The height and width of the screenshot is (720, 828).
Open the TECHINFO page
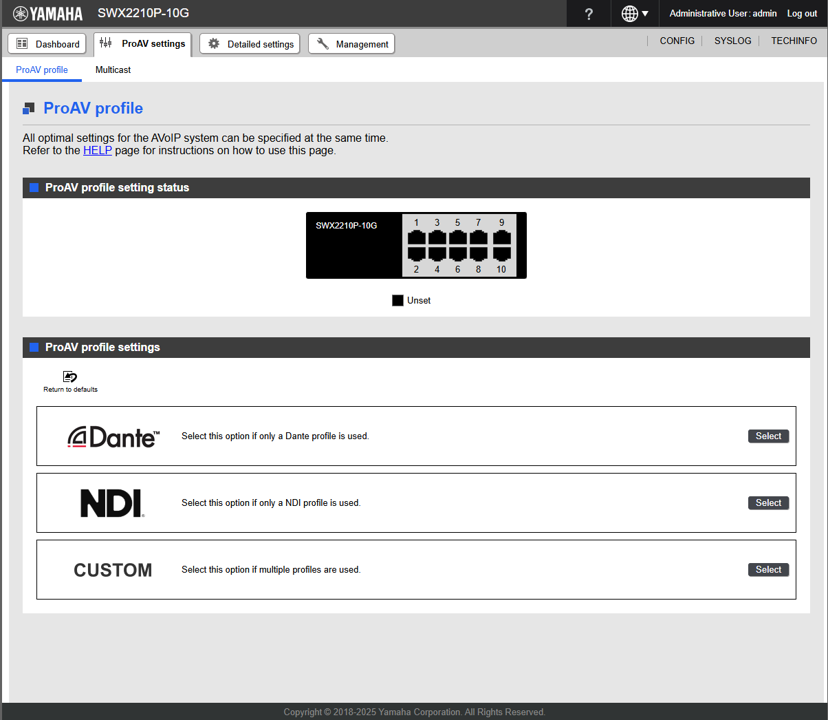(x=795, y=41)
